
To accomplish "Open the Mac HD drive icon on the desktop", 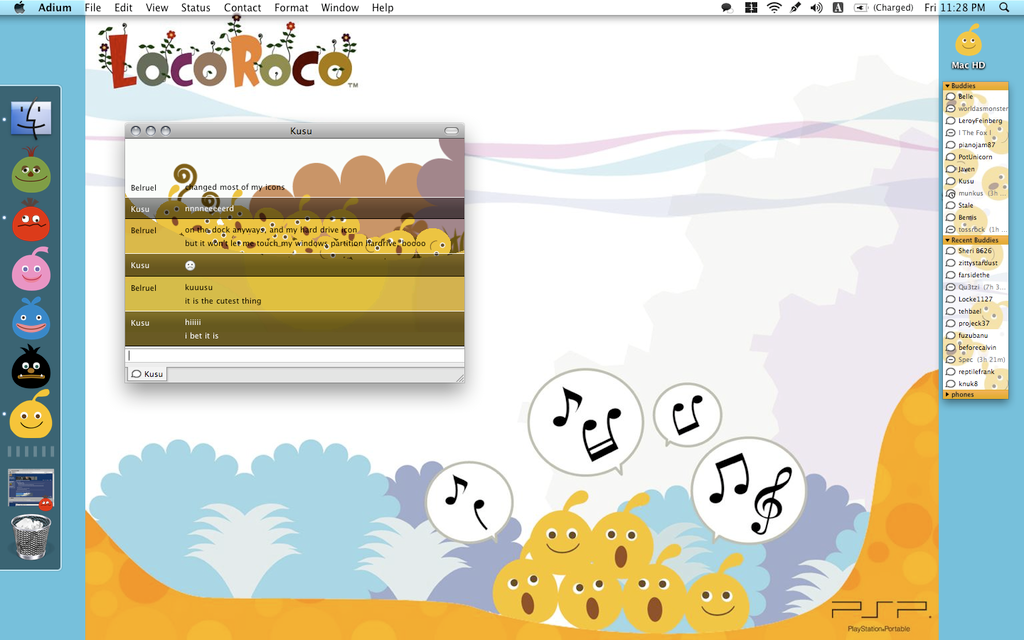I will [x=968, y=47].
